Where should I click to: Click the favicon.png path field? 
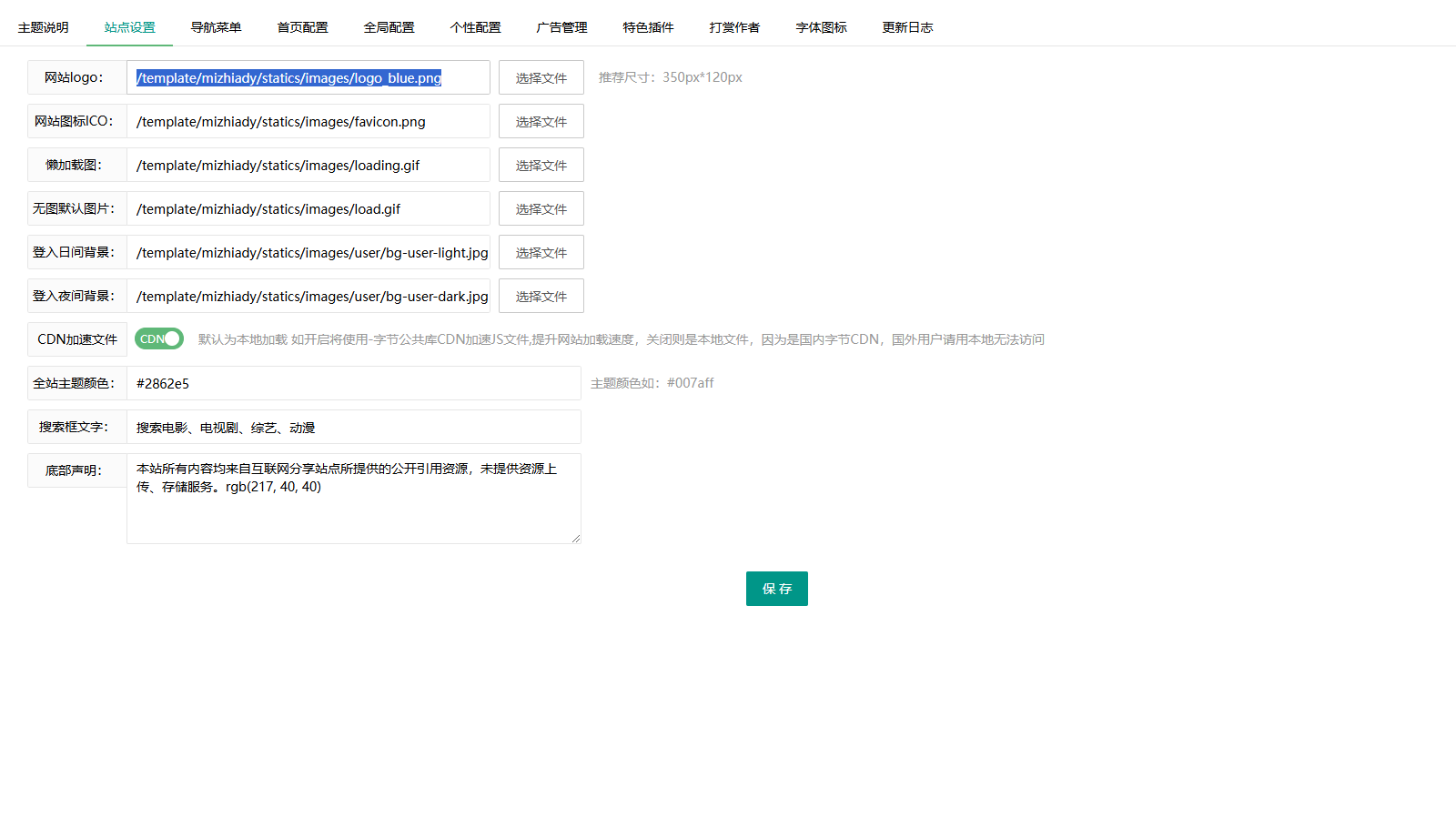[x=308, y=122]
